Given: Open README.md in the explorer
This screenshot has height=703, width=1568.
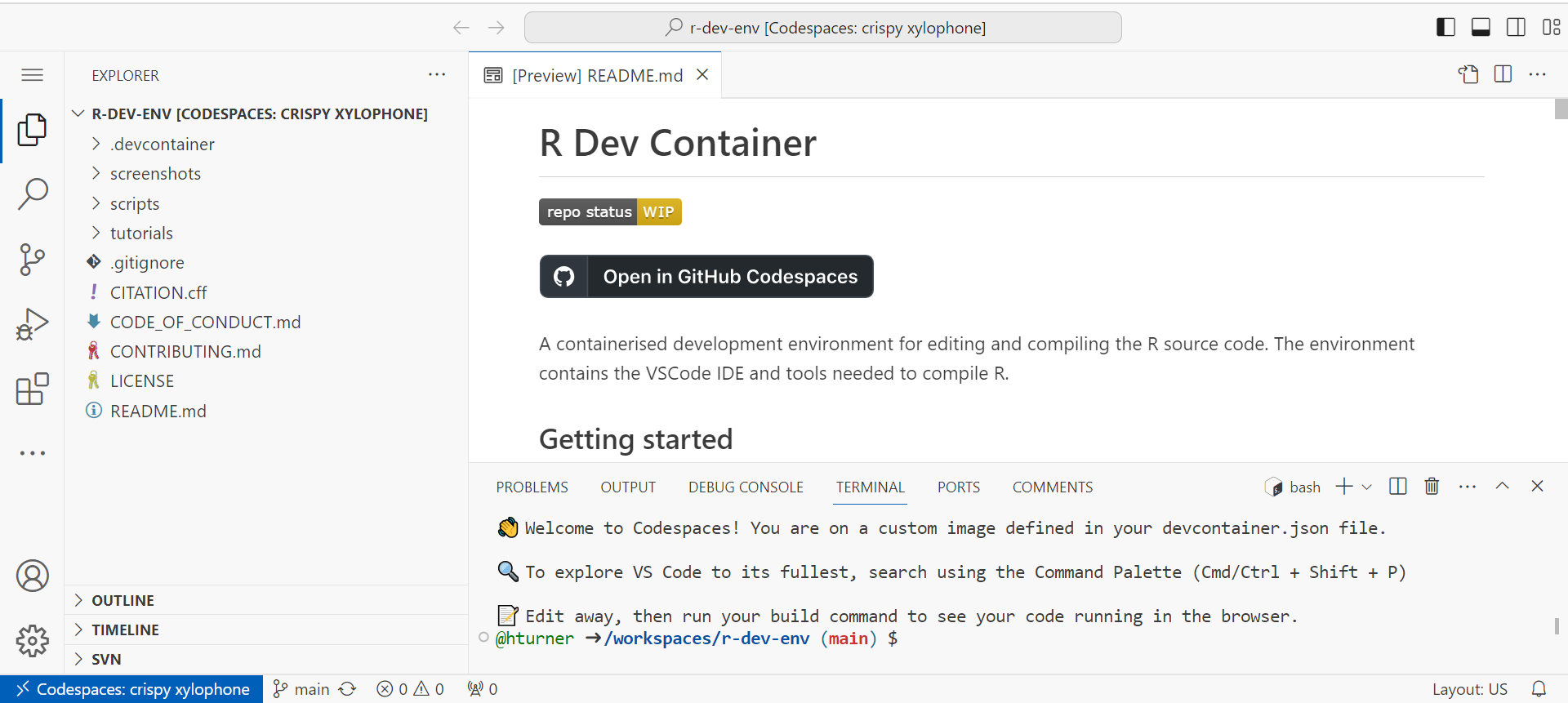Looking at the screenshot, I should pos(158,412).
